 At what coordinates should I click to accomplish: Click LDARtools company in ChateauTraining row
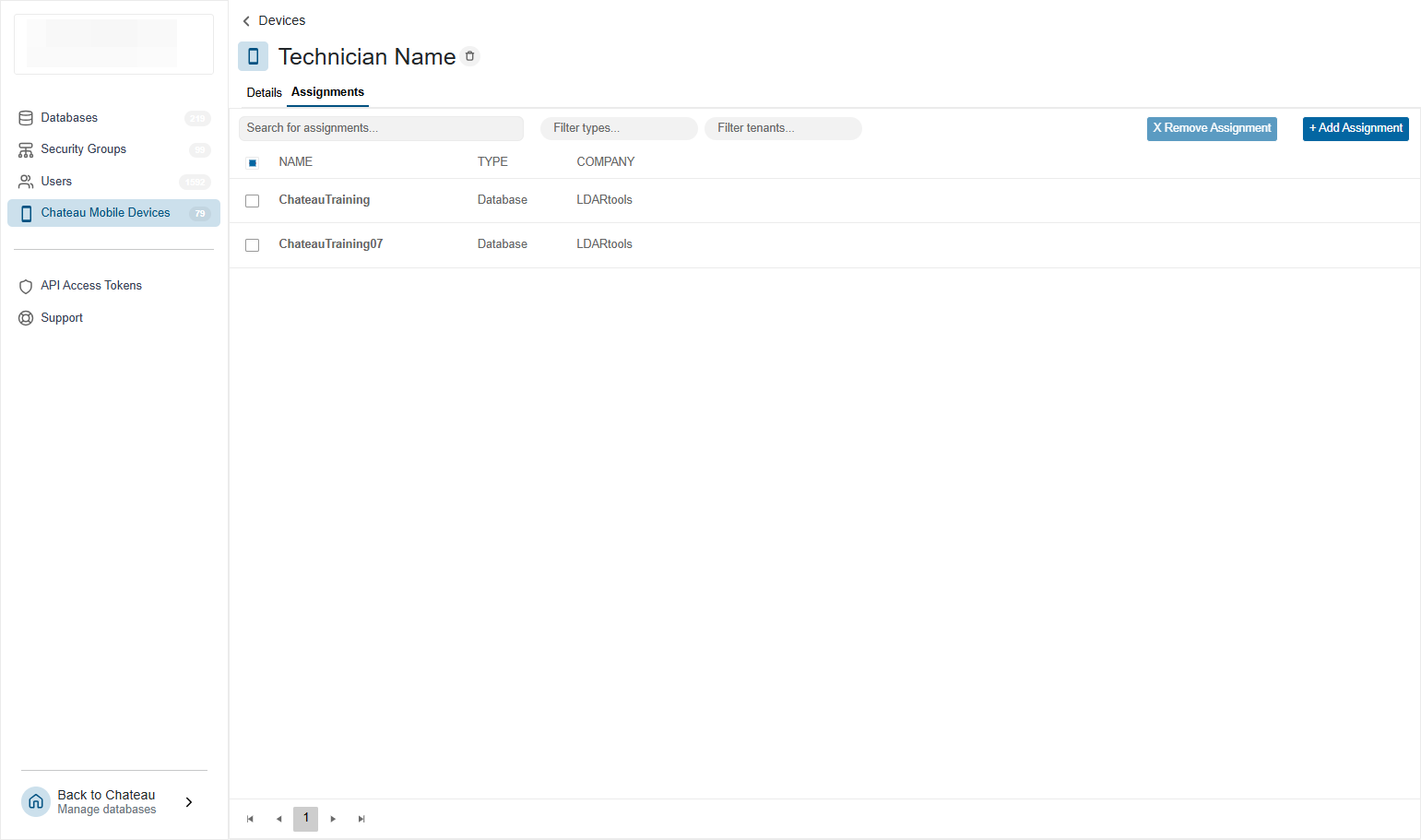point(605,200)
